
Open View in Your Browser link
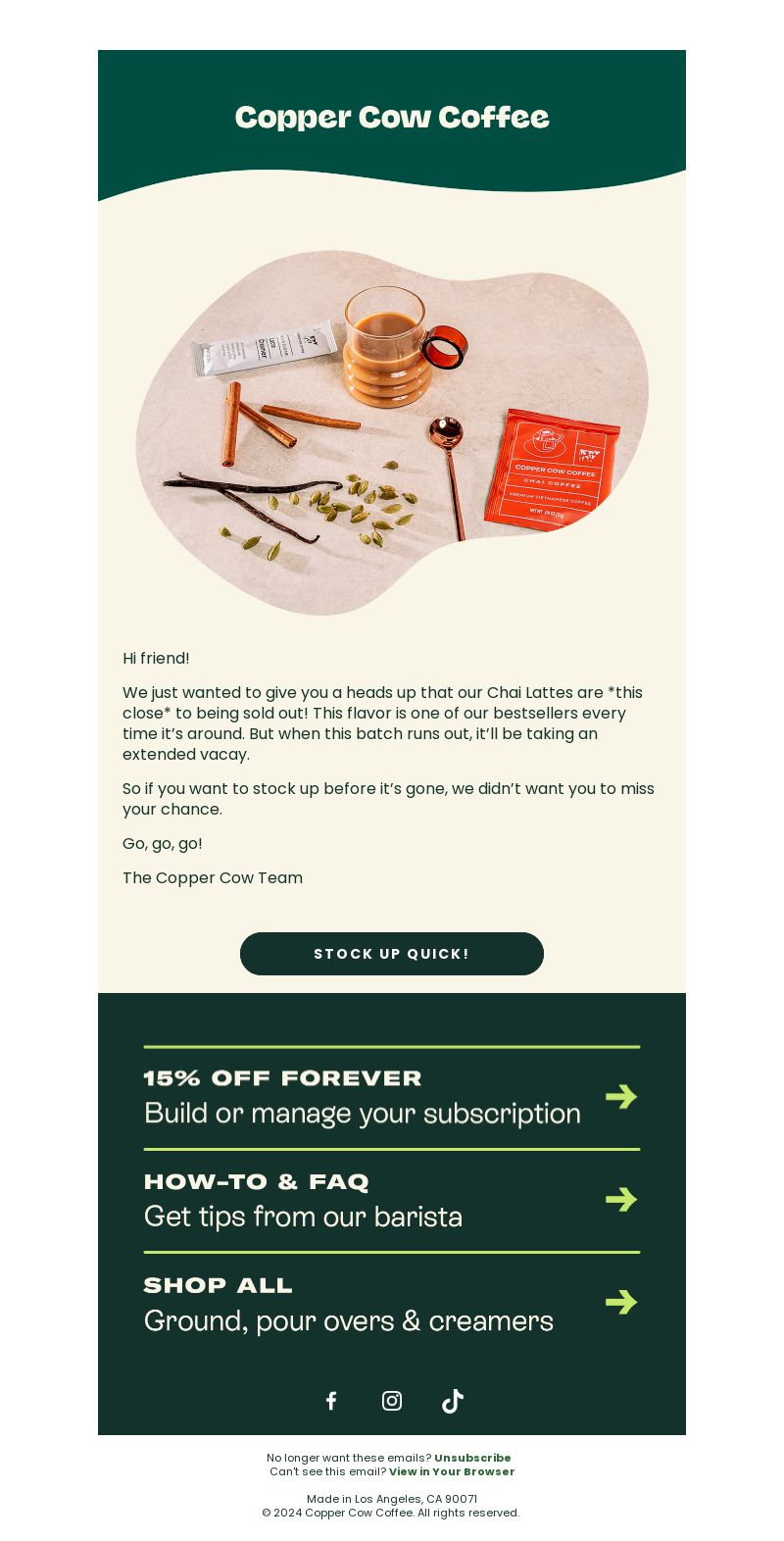pyautogui.click(x=452, y=1471)
